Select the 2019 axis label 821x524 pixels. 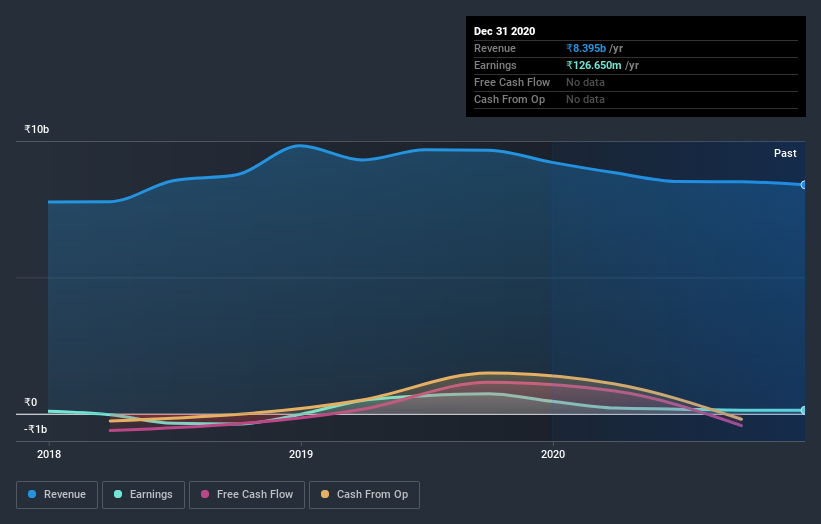point(301,454)
